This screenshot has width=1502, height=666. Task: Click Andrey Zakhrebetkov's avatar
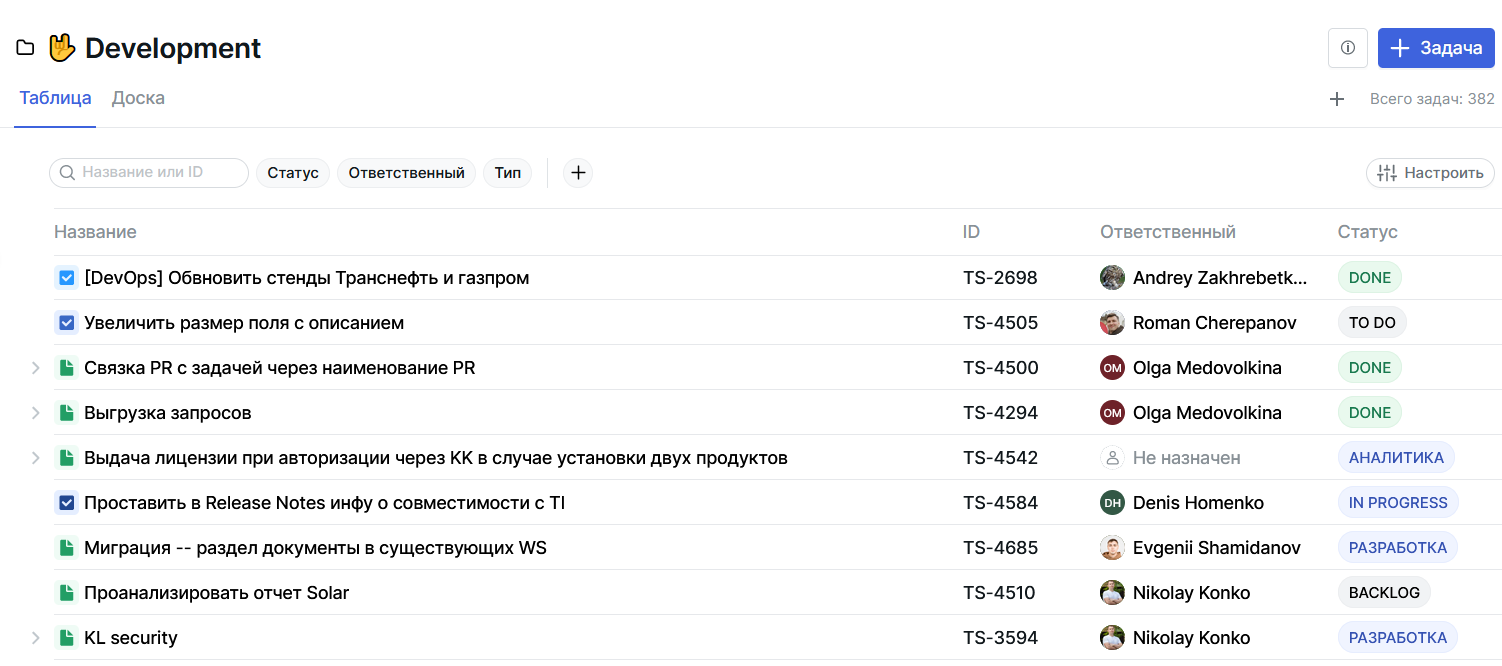coord(1112,278)
